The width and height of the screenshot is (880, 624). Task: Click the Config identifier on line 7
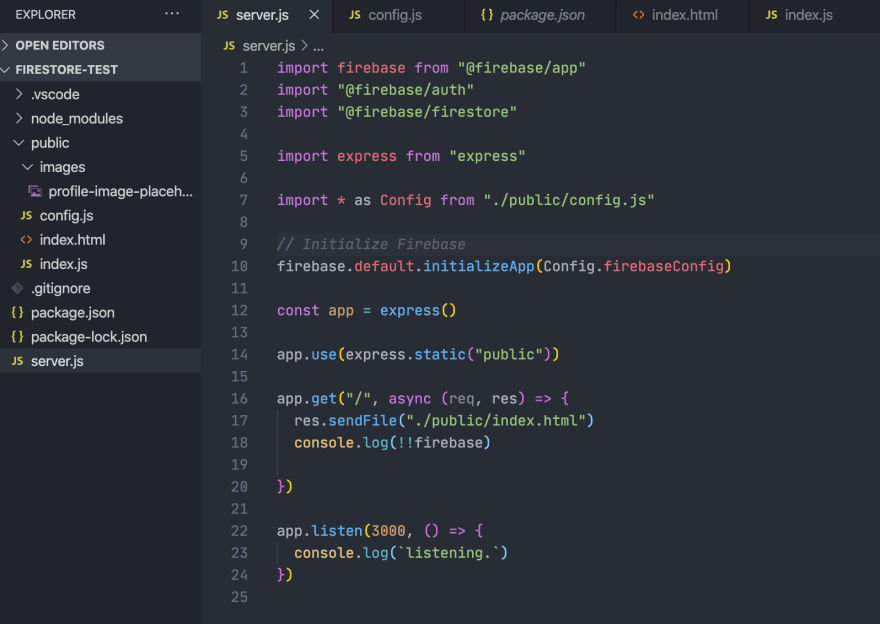[405, 200]
